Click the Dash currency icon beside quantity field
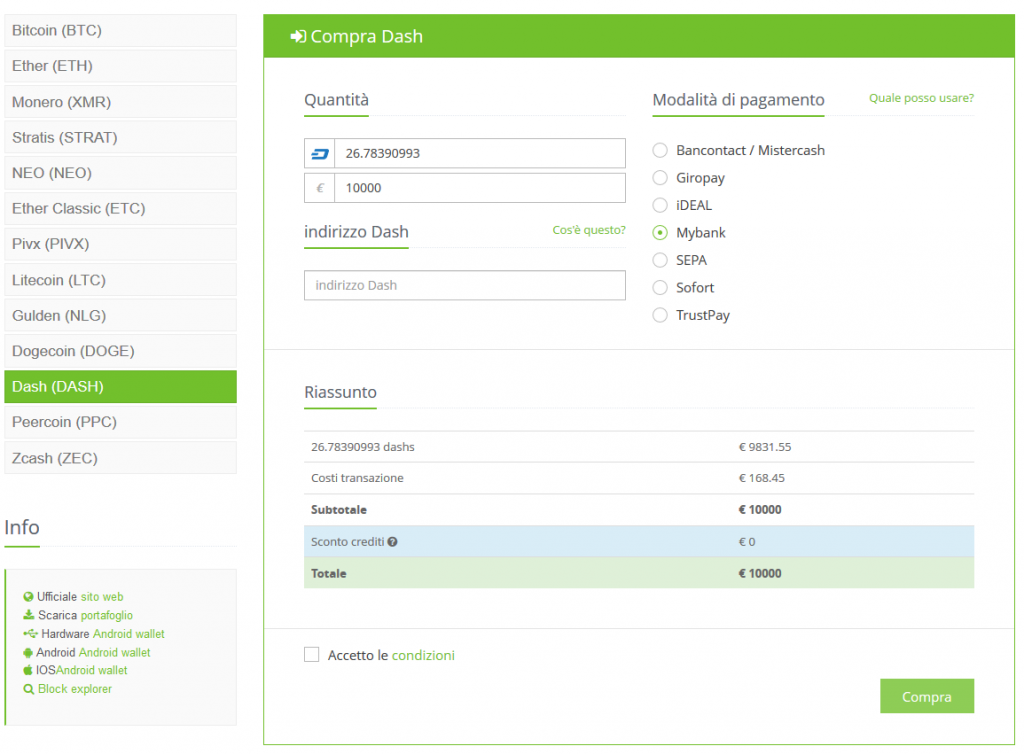1024x754 pixels. [320, 154]
